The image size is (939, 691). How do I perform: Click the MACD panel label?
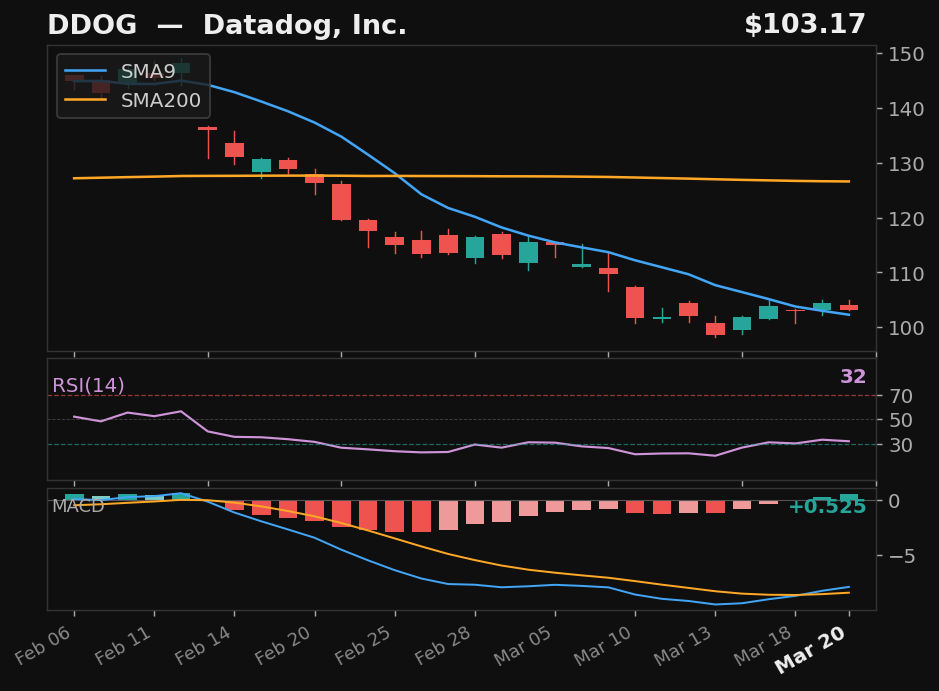78,506
